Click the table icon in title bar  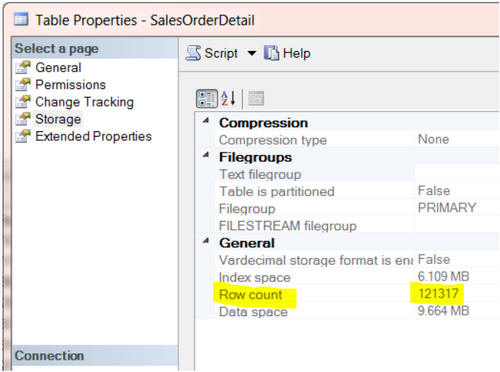pyautogui.click(x=21, y=19)
